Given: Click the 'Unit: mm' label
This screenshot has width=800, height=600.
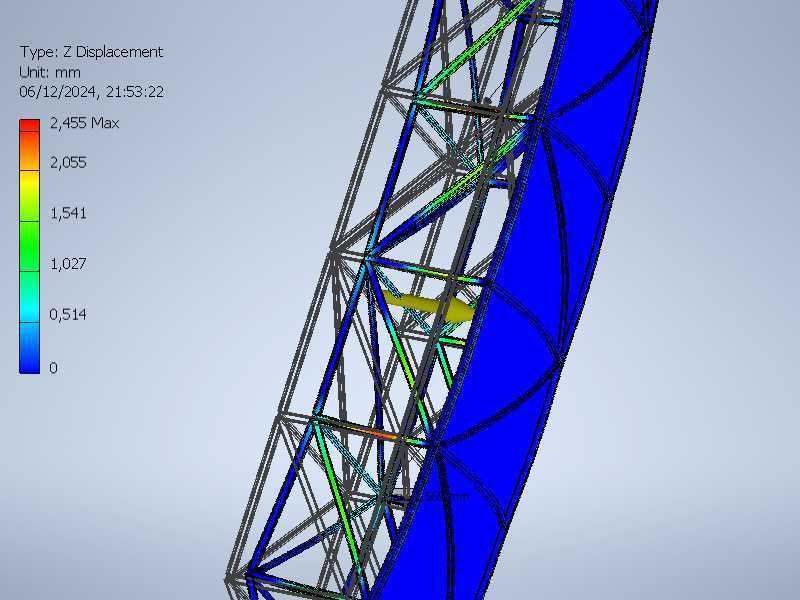Looking at the screenshot, I should [x=49, y=72].
